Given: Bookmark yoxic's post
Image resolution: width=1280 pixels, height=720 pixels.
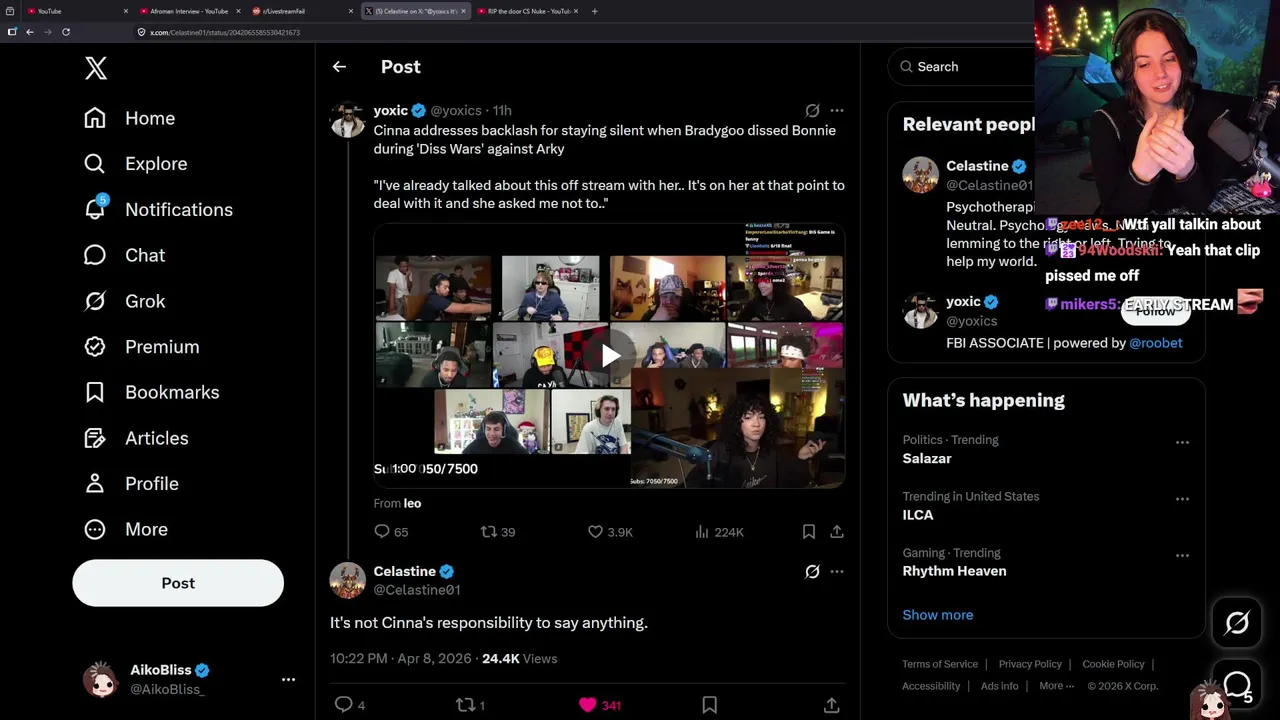Looking at the screenshot, I should click(809, 532).
